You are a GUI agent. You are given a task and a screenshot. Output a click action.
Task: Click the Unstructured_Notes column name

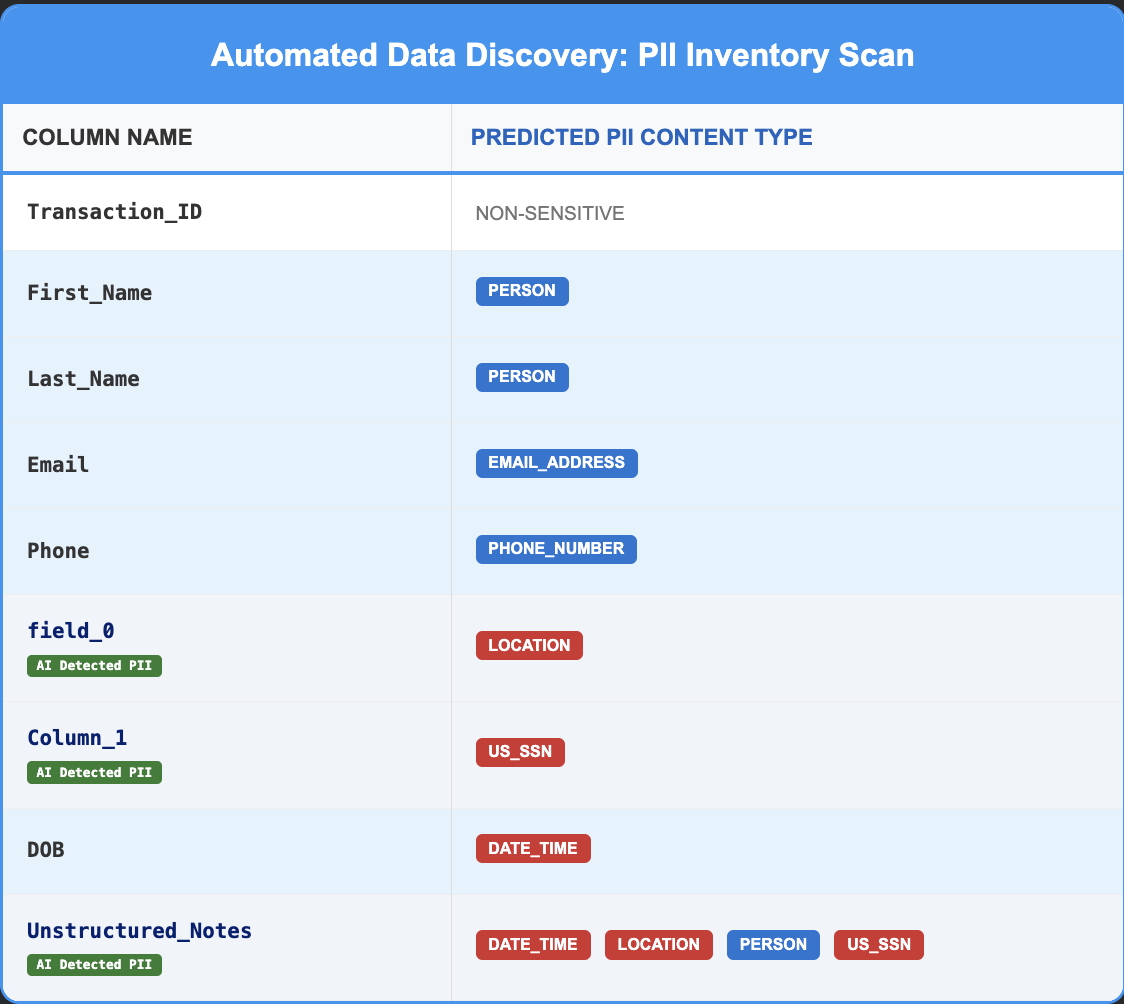(139, 930)
